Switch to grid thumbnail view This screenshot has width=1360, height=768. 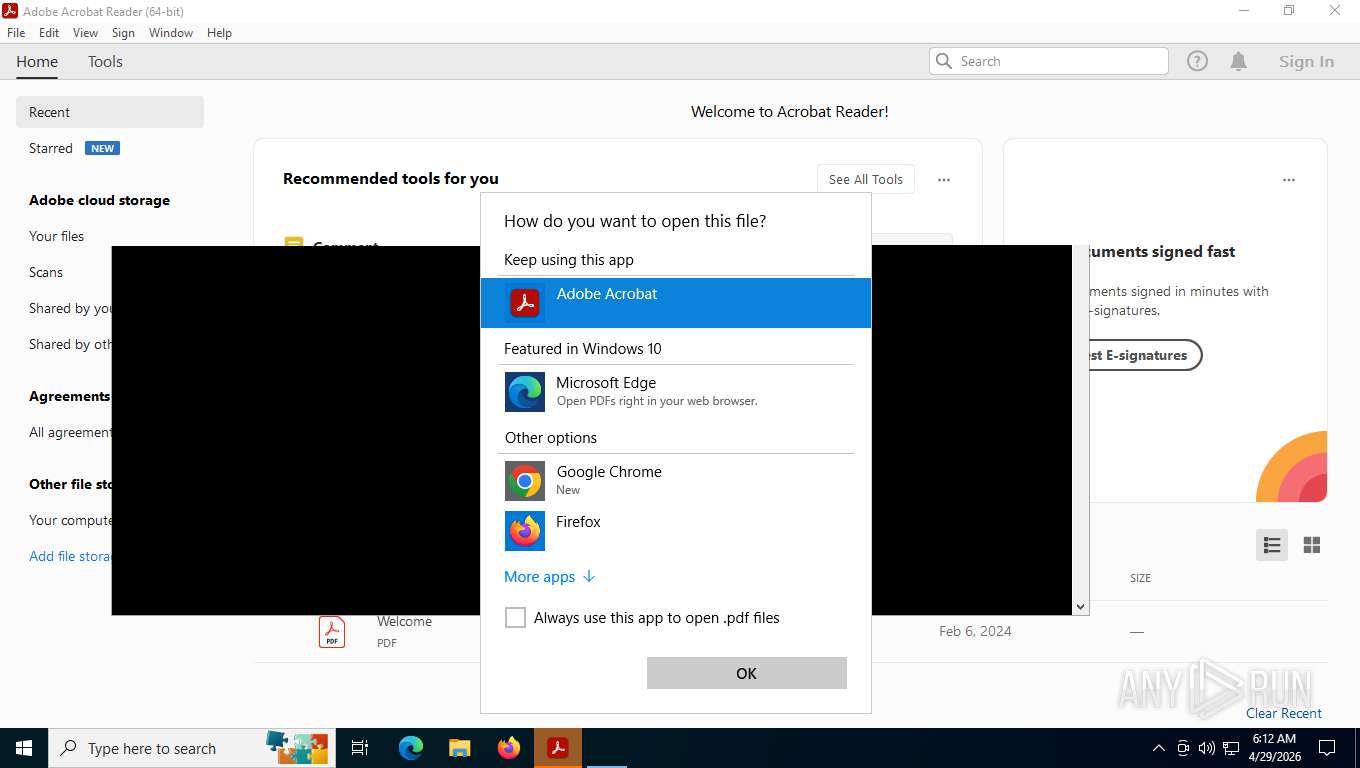pyautogui.click(x=1312, y=545)
